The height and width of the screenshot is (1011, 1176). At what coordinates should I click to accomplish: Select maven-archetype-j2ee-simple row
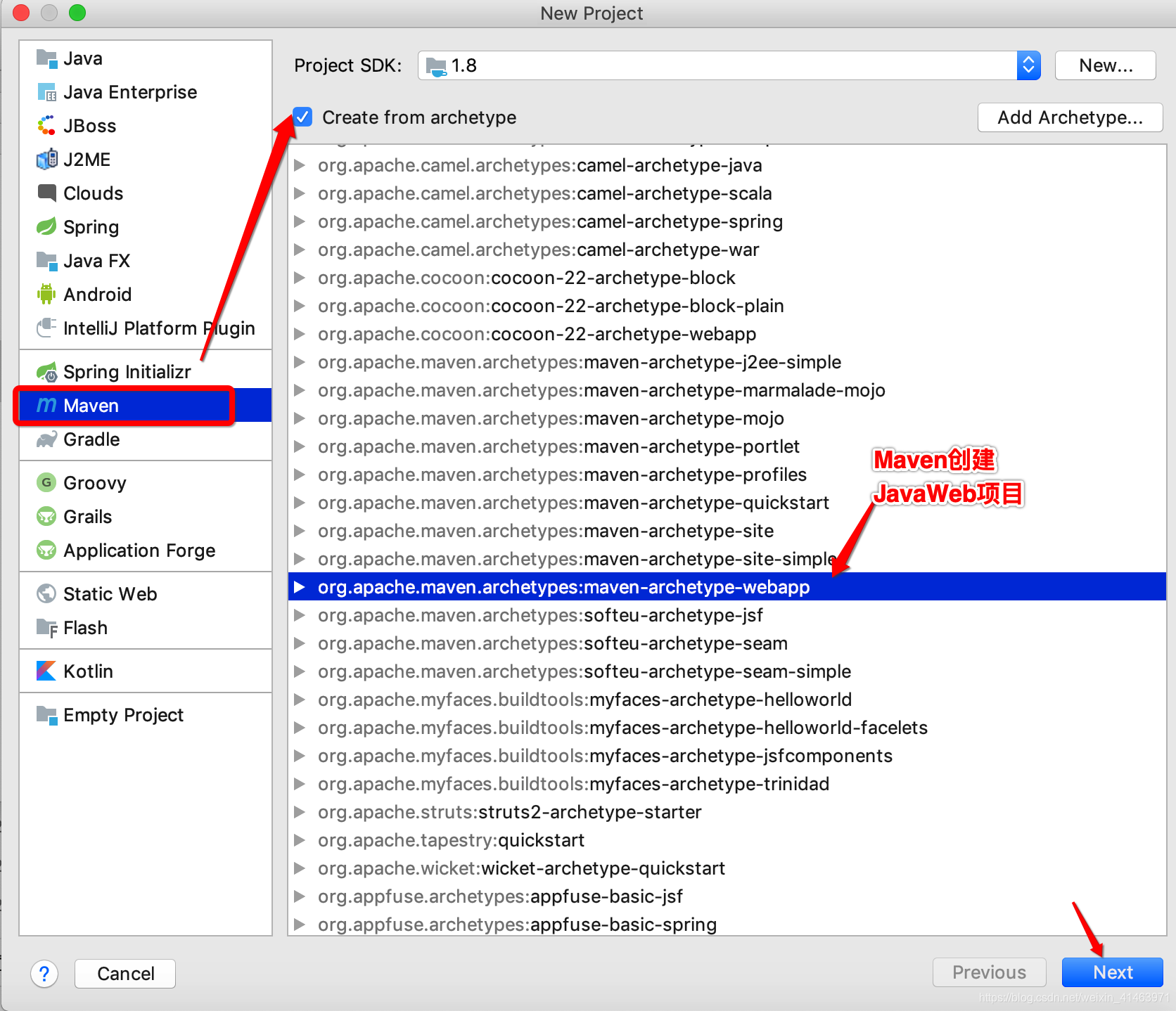(x=727, y=362)
